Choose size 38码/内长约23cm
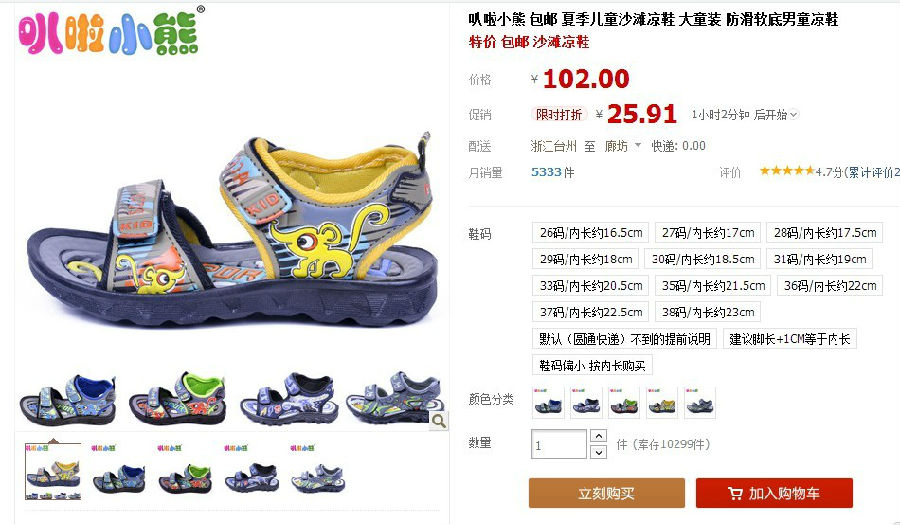This screenshot has width=900, height=525. click(x=708, y=312)
